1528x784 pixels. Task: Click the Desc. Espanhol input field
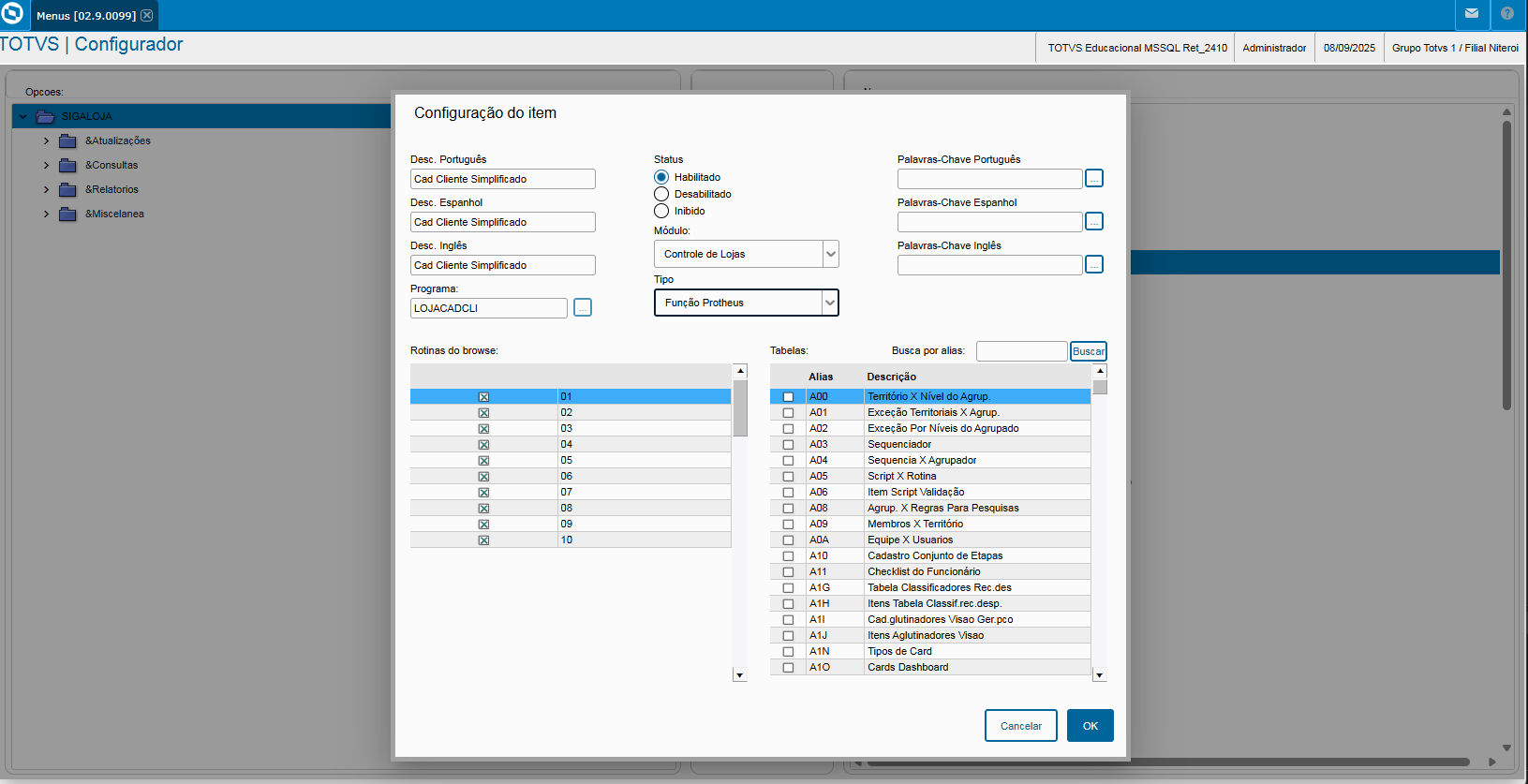[503, 222]
